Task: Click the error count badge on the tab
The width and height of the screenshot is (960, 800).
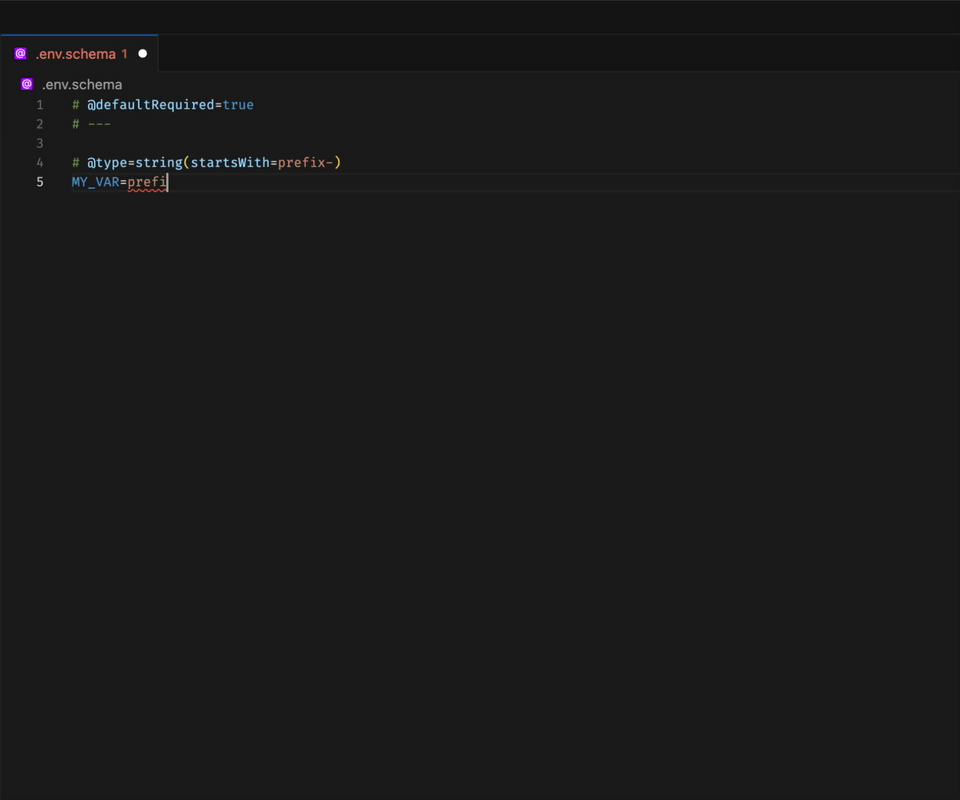Action: coord(125,54)
